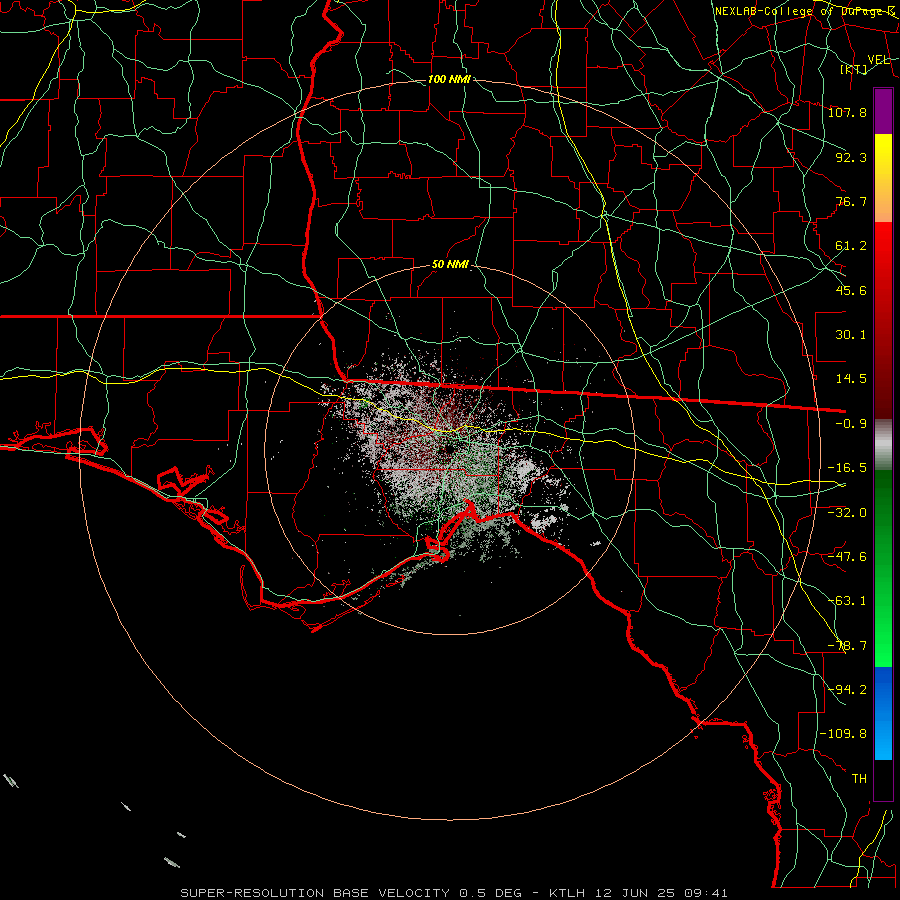Image resolution: width=900 pixels, height=900 pixels.
Task: Click the -109.8 velocity scale value
Action: [843, 734]
